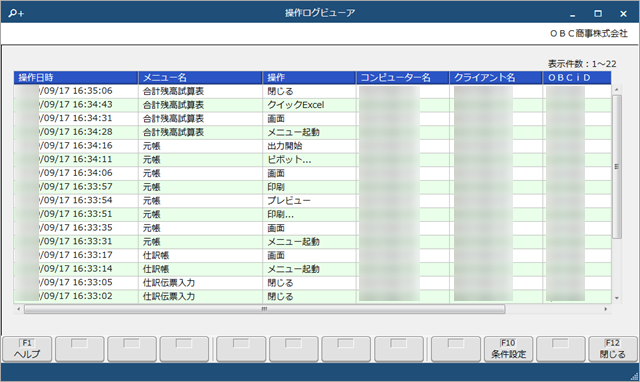Sort by メニュー名 column header

(x=200, y=78)
